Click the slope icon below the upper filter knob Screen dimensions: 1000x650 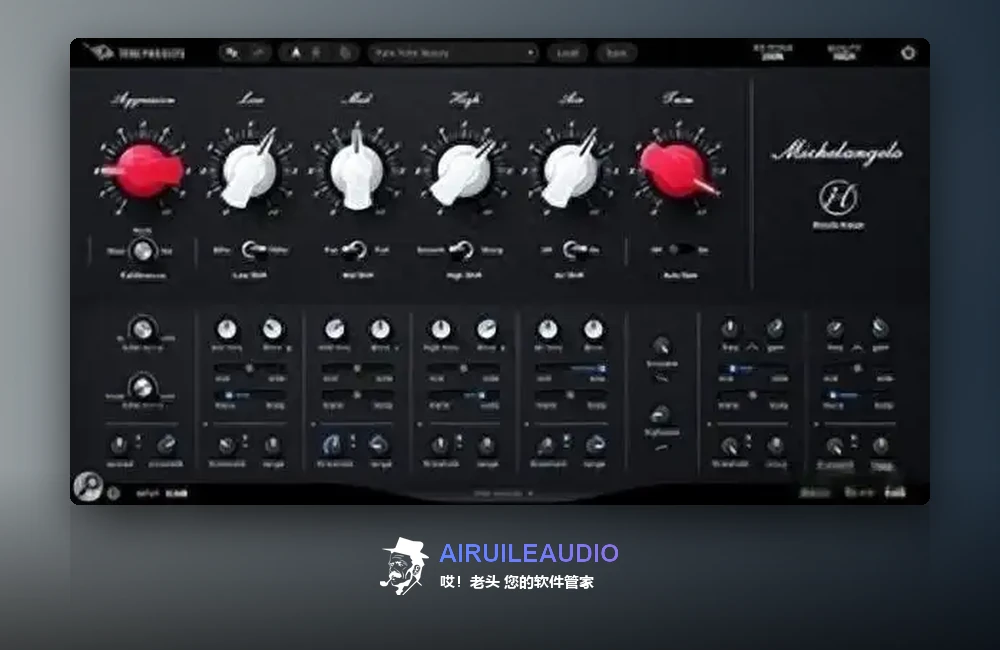tap(661, 378)
